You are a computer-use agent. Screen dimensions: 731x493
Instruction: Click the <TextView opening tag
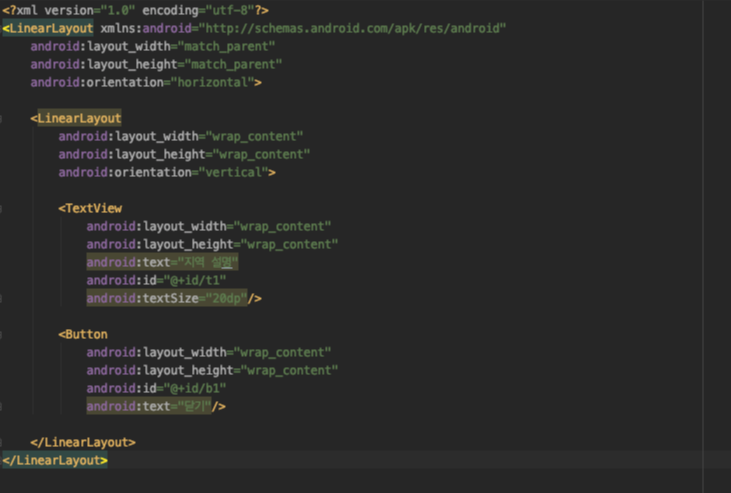click(90, 208)
